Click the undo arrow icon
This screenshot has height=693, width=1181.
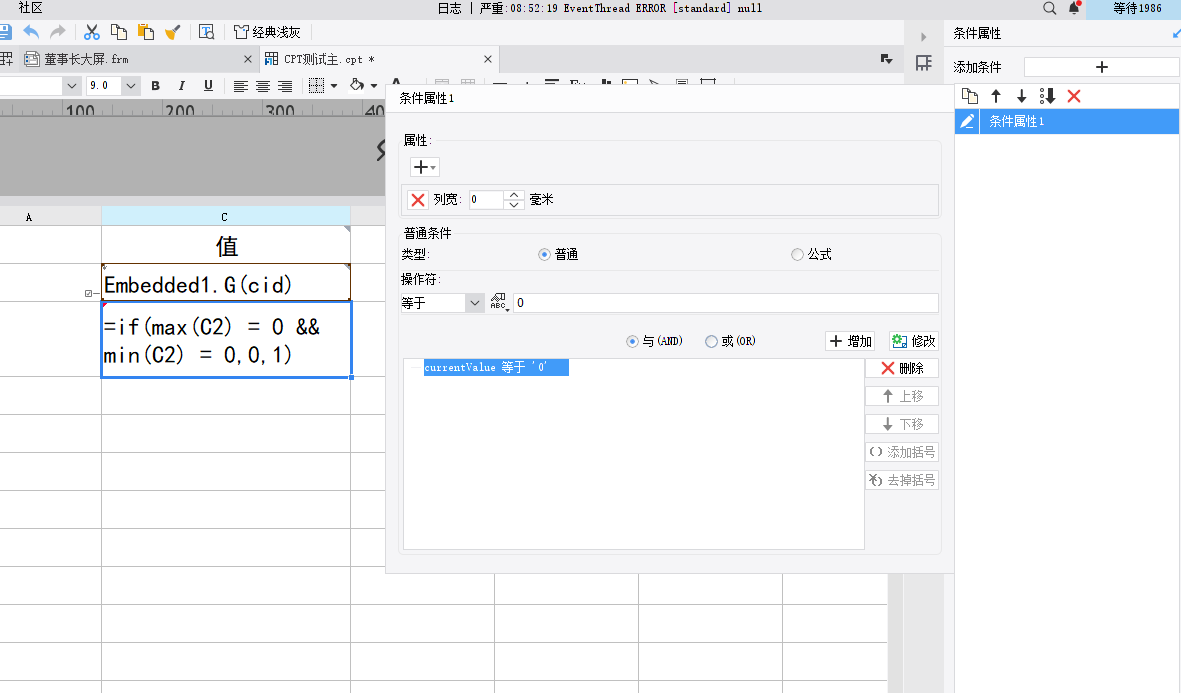coord(32,32)
